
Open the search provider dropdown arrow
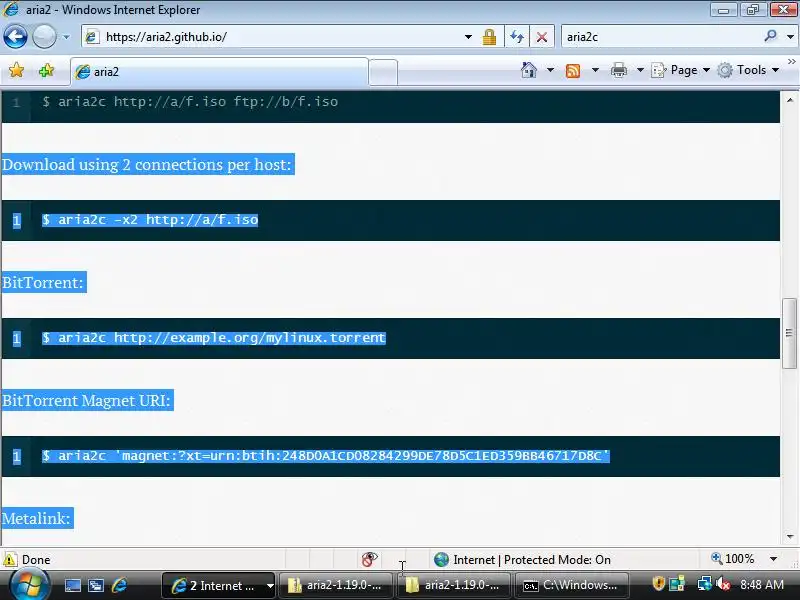pos(790,37)
